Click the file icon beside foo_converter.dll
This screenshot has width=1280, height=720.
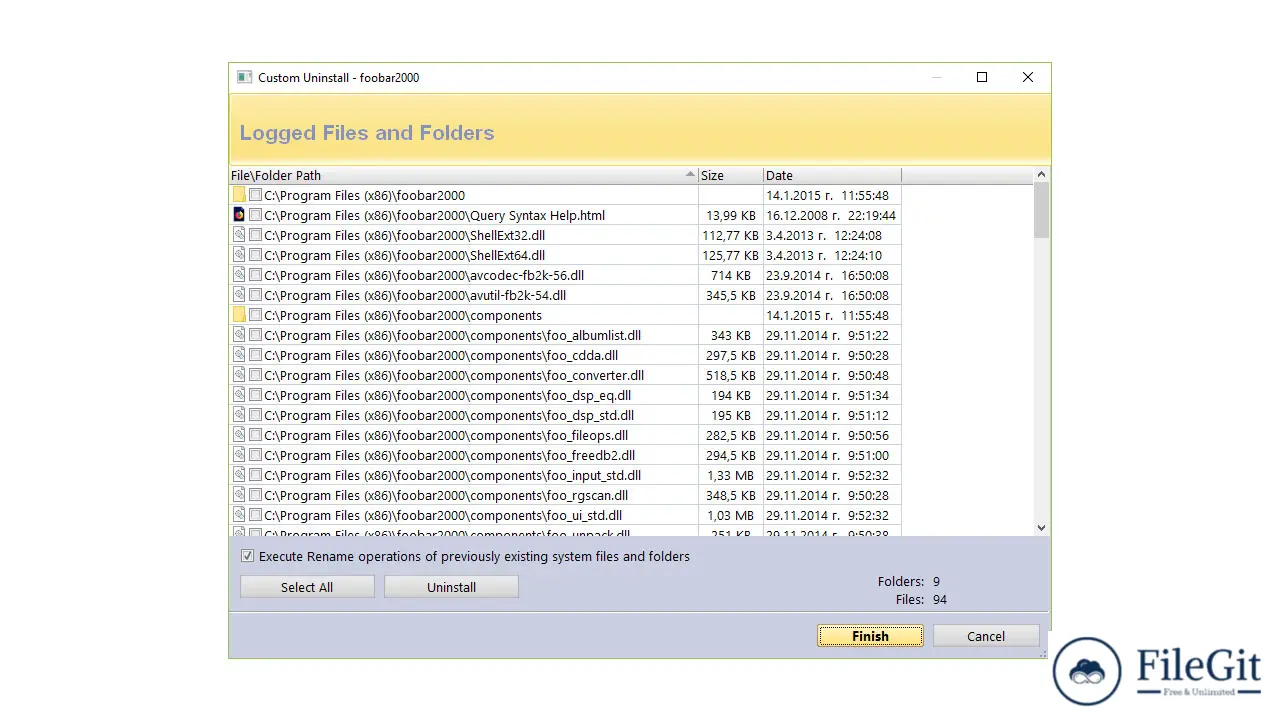(x=239, y=375)
